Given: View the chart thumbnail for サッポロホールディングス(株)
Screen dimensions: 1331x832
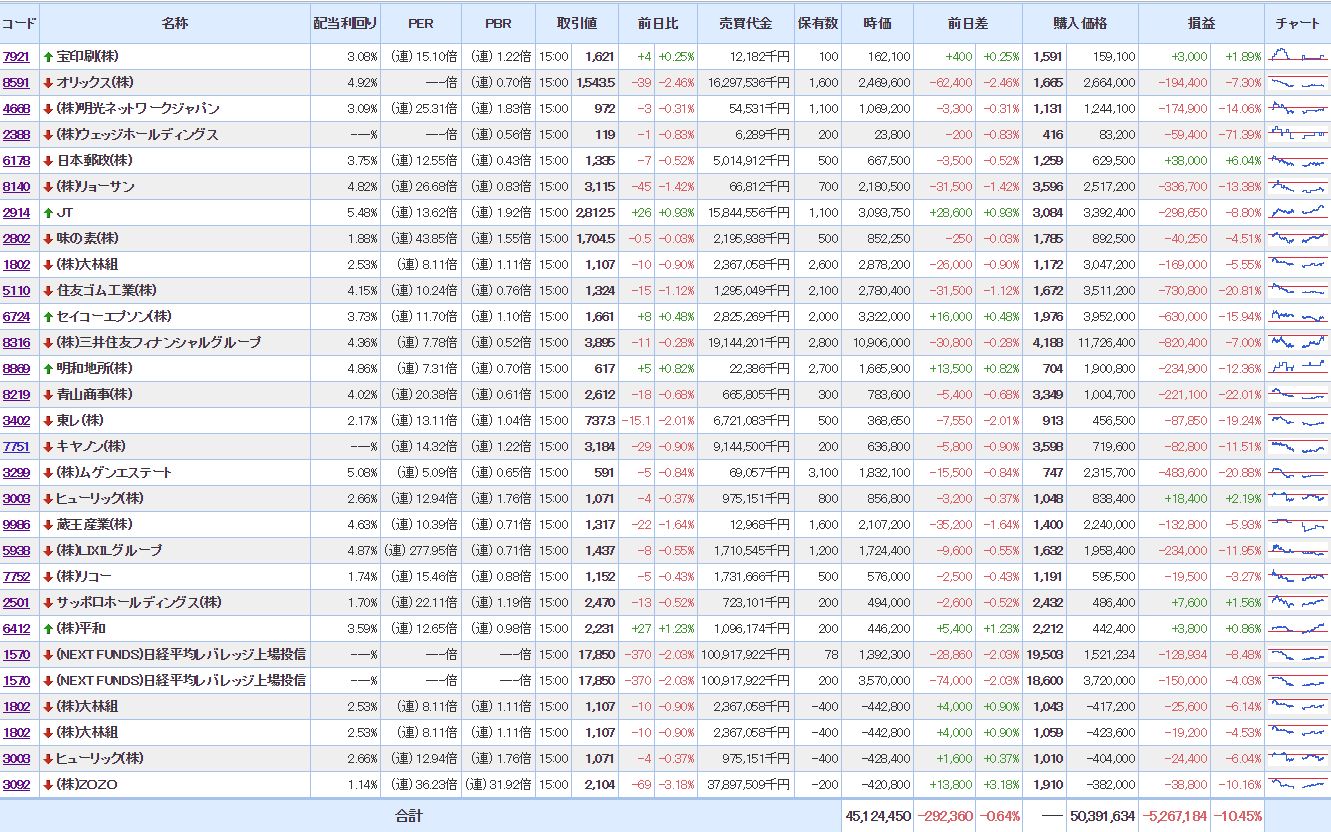Looking at the screenshot, I should [1297, 603].
